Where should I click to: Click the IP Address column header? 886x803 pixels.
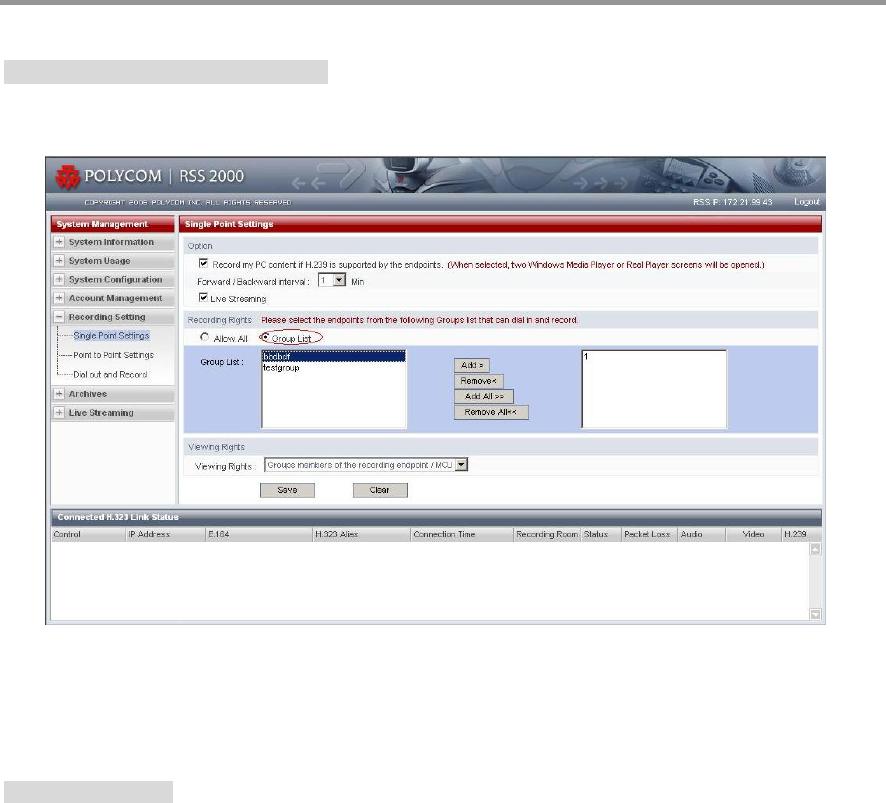[165, 534]
